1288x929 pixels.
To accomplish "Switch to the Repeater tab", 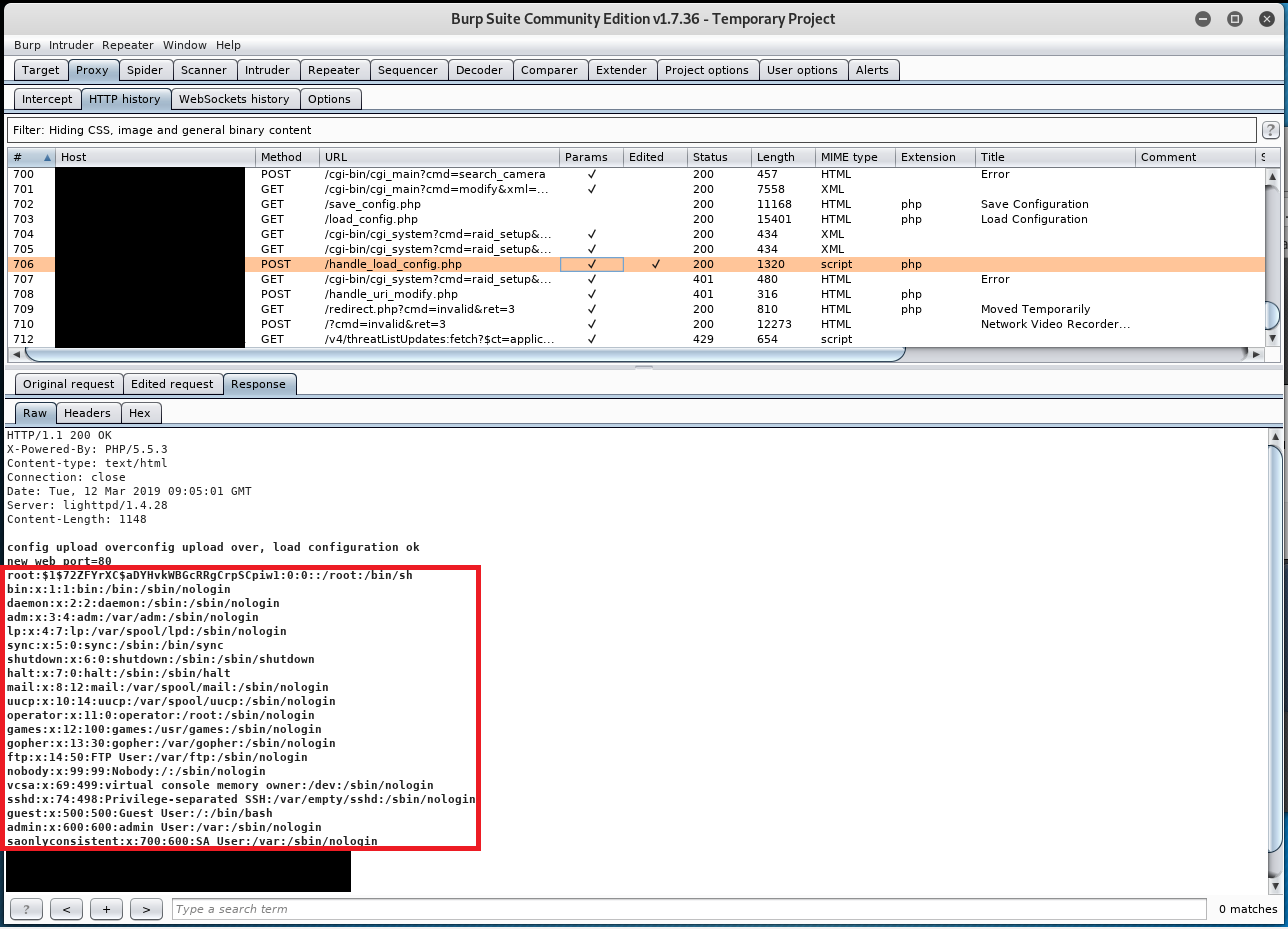I will [x=334, y=70].
